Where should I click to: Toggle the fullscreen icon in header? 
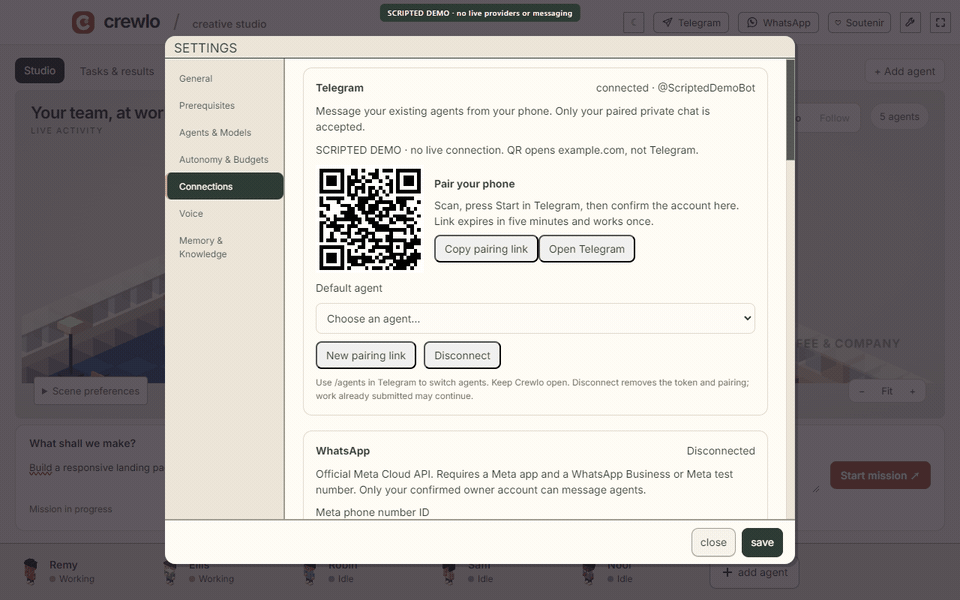click(940, 23)
